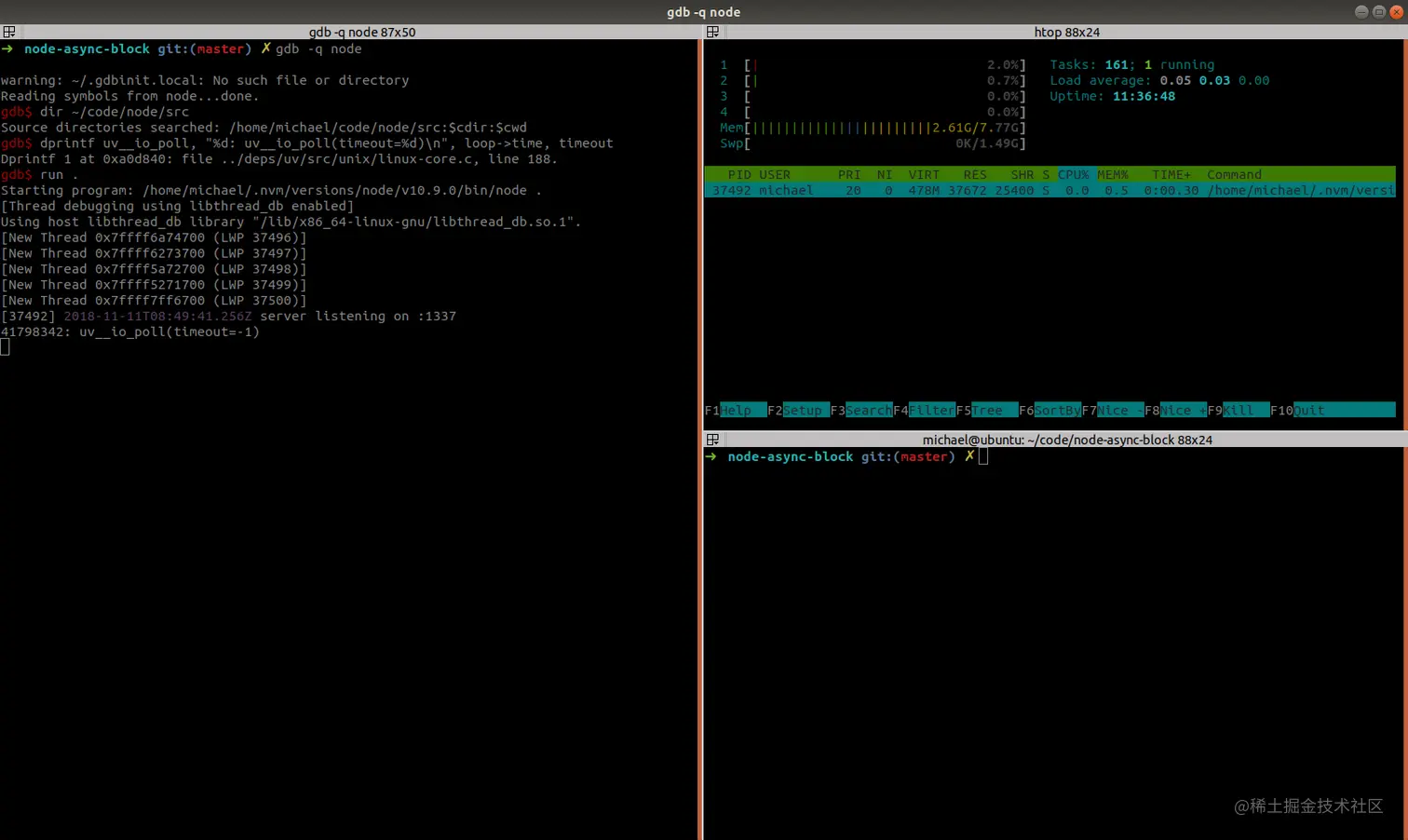The height and width of the screenshot is (840, 1408).
Task: Sort htop by the TIME+ column header
Action: pos(1171,175)
